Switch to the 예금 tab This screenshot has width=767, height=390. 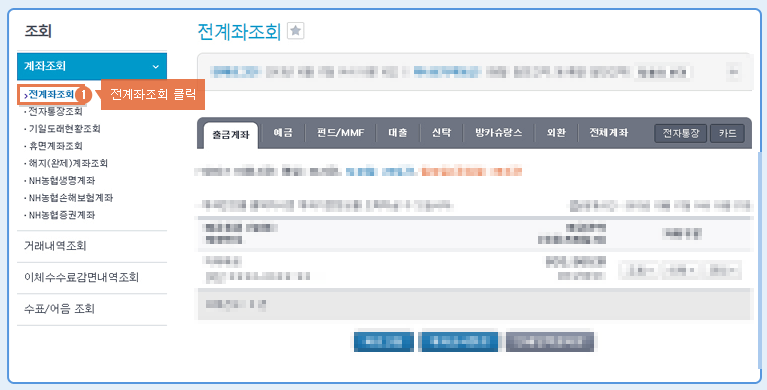283,133
